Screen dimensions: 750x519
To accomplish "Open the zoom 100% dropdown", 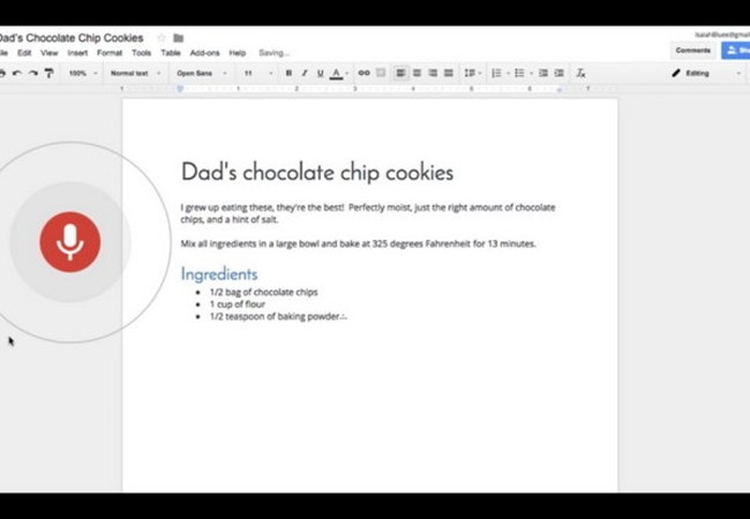I will (81, 73).
